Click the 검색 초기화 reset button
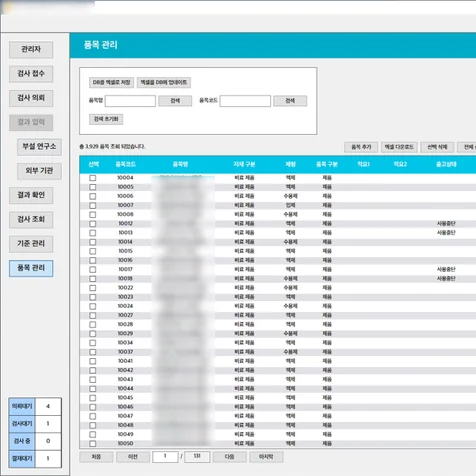The height and width of the screenshot is (476, 476). pyautogui.click(x=106, y=119)
